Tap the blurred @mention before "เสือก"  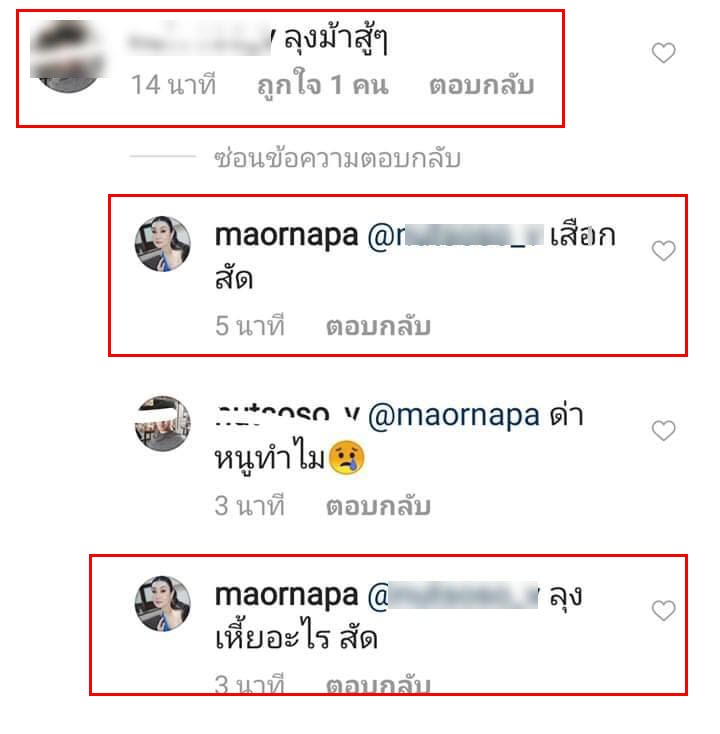[x=455, y=235]
